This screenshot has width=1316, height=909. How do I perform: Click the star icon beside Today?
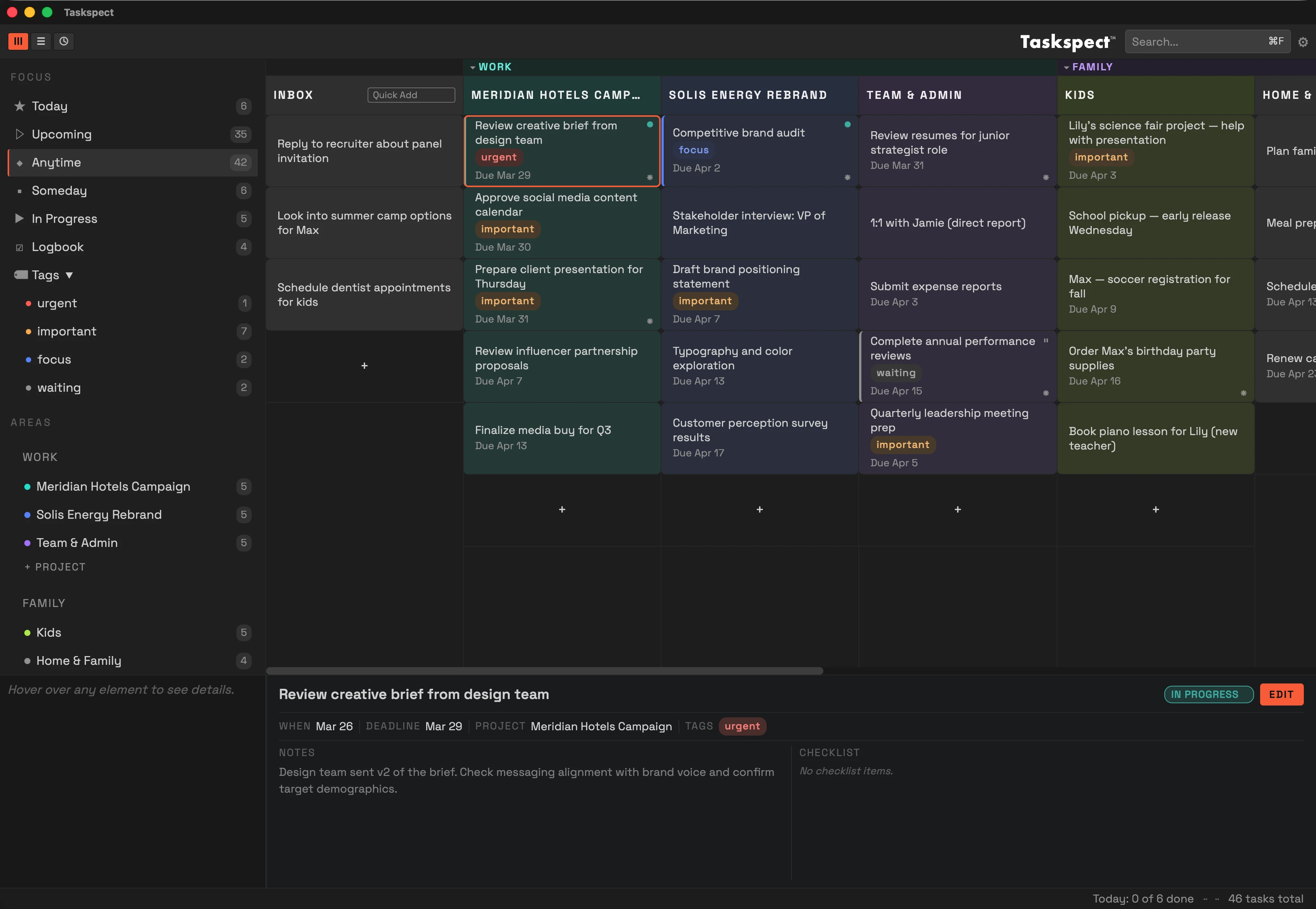[19, 106]
